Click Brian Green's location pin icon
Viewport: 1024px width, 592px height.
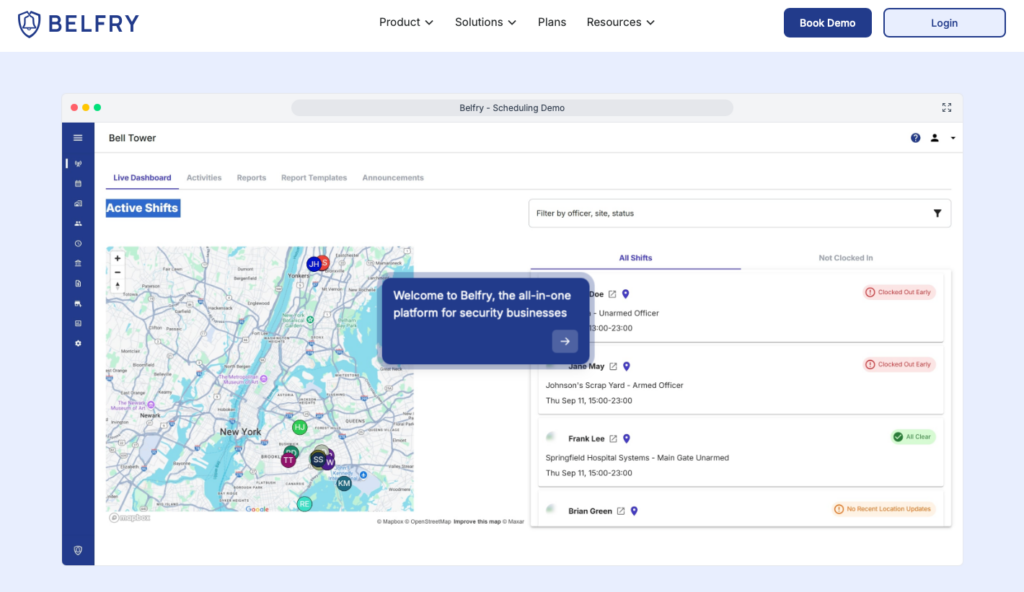[x=633, y=511]
